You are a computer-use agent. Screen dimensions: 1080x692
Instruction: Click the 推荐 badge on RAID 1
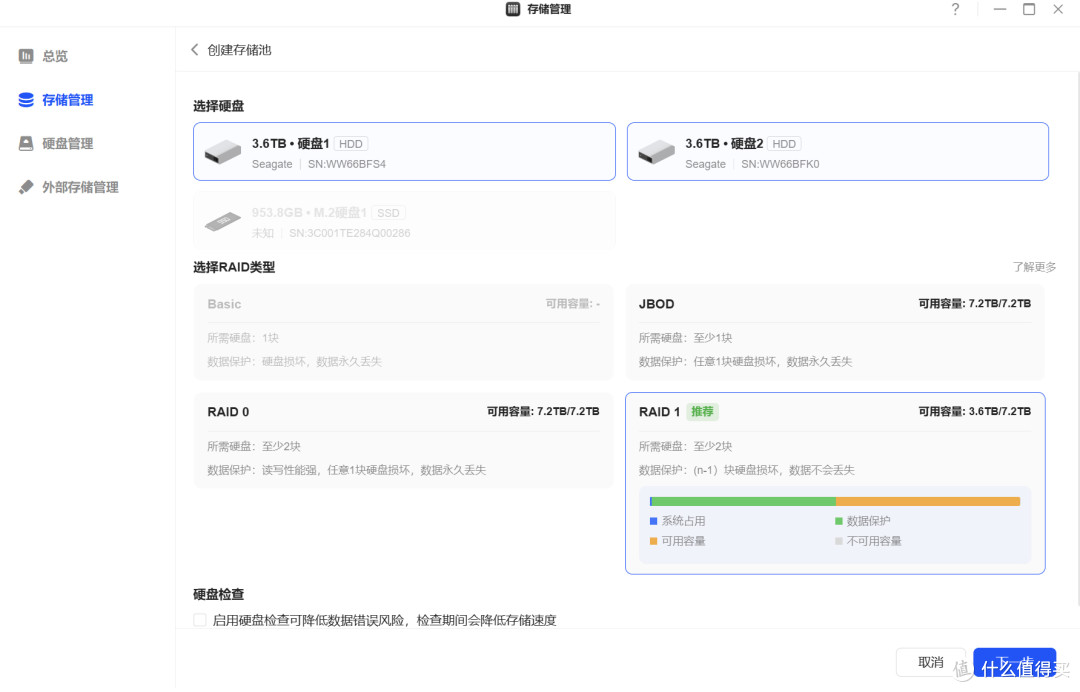[702, 412]
